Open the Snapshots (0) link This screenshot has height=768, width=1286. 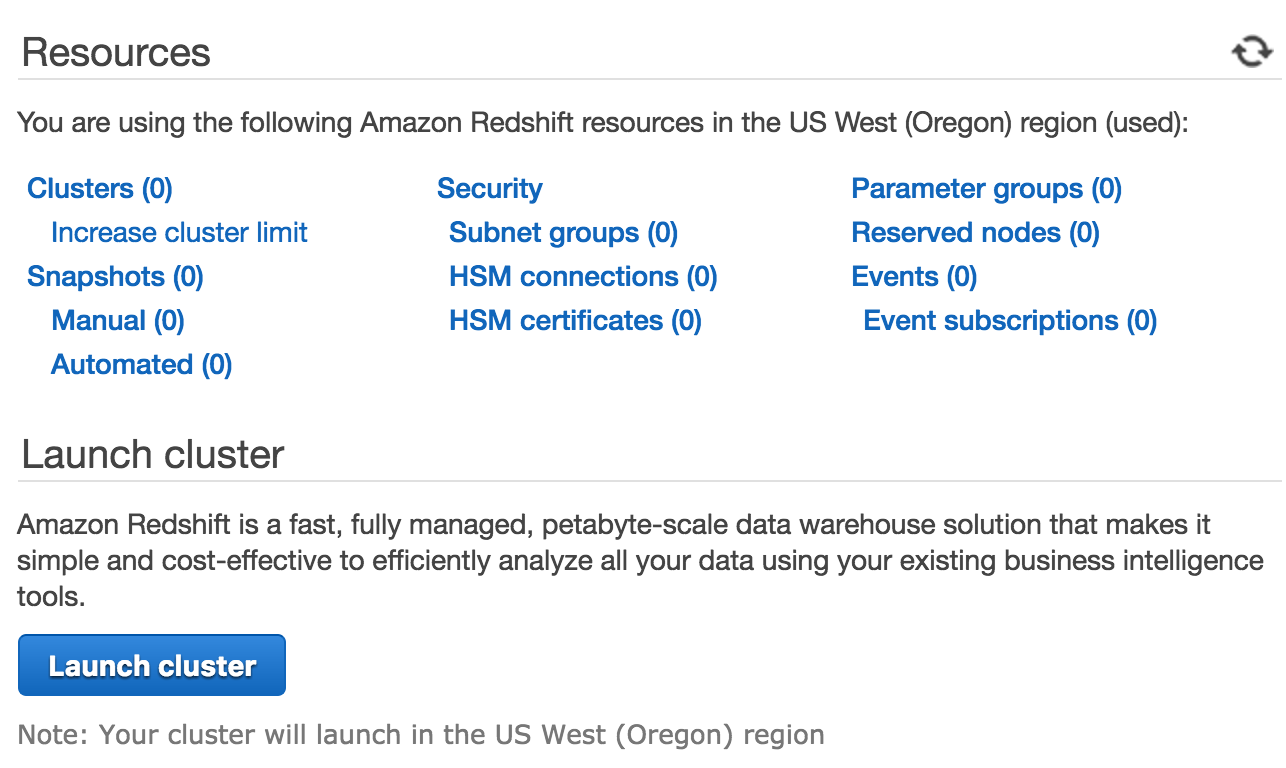(x=115, y=277)
